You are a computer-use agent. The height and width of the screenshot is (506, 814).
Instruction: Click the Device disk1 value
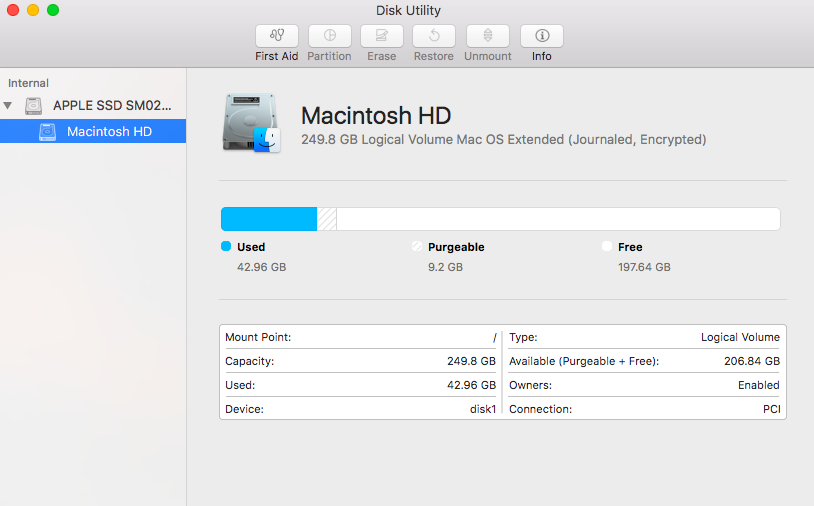[x=483, y=409]
